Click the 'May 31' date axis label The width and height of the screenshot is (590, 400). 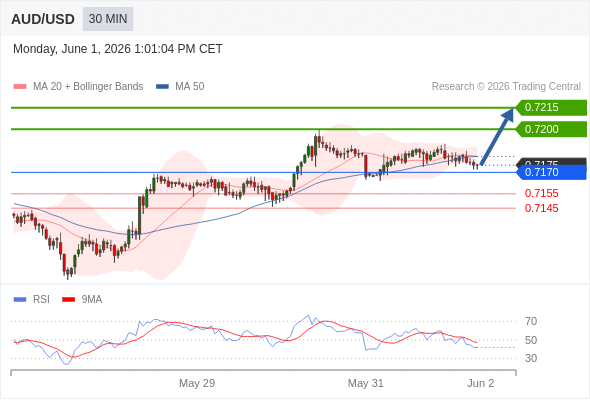pyautogui.click(x=365, y=383)
